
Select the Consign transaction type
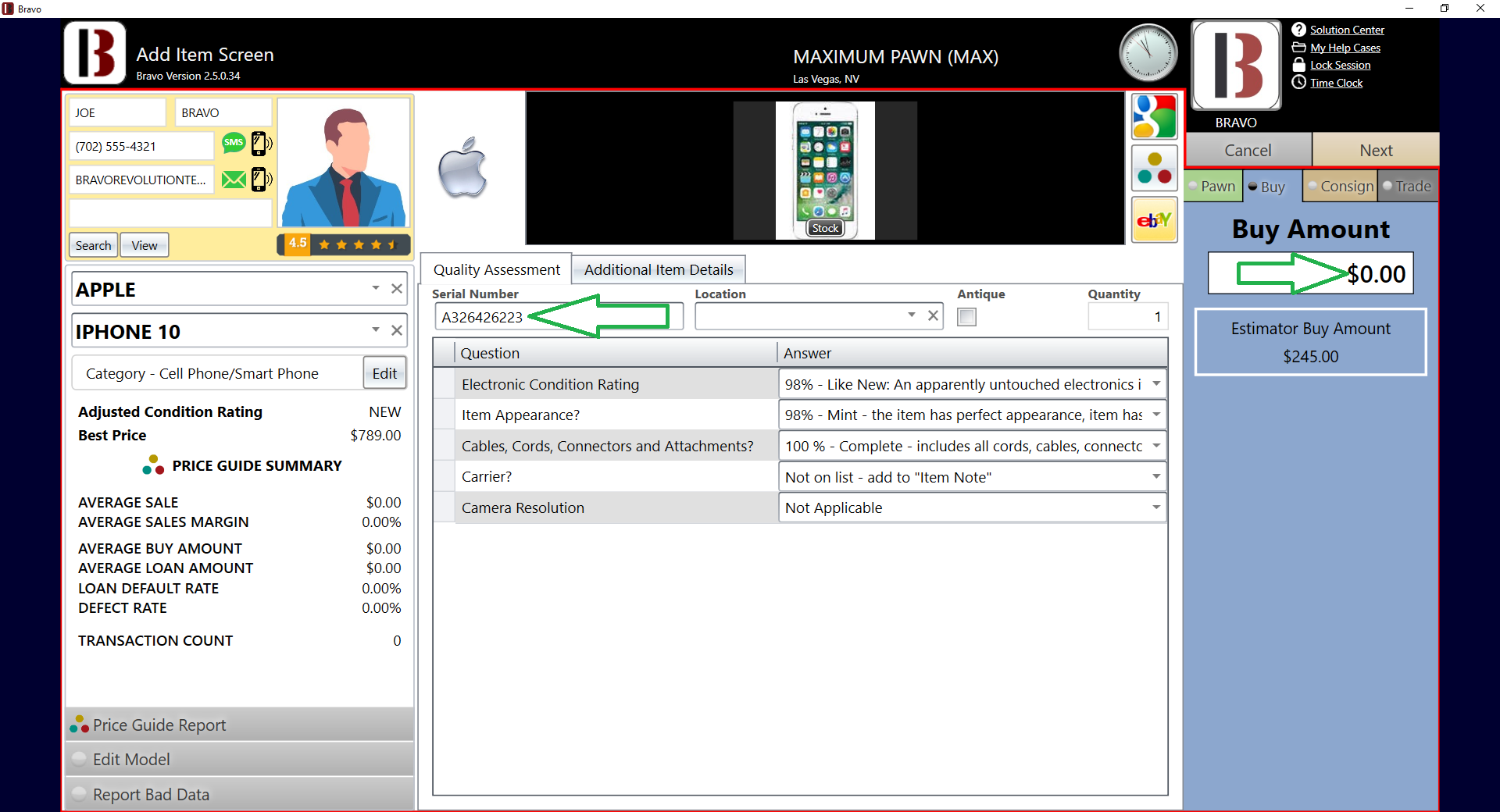pos(1341,187)
